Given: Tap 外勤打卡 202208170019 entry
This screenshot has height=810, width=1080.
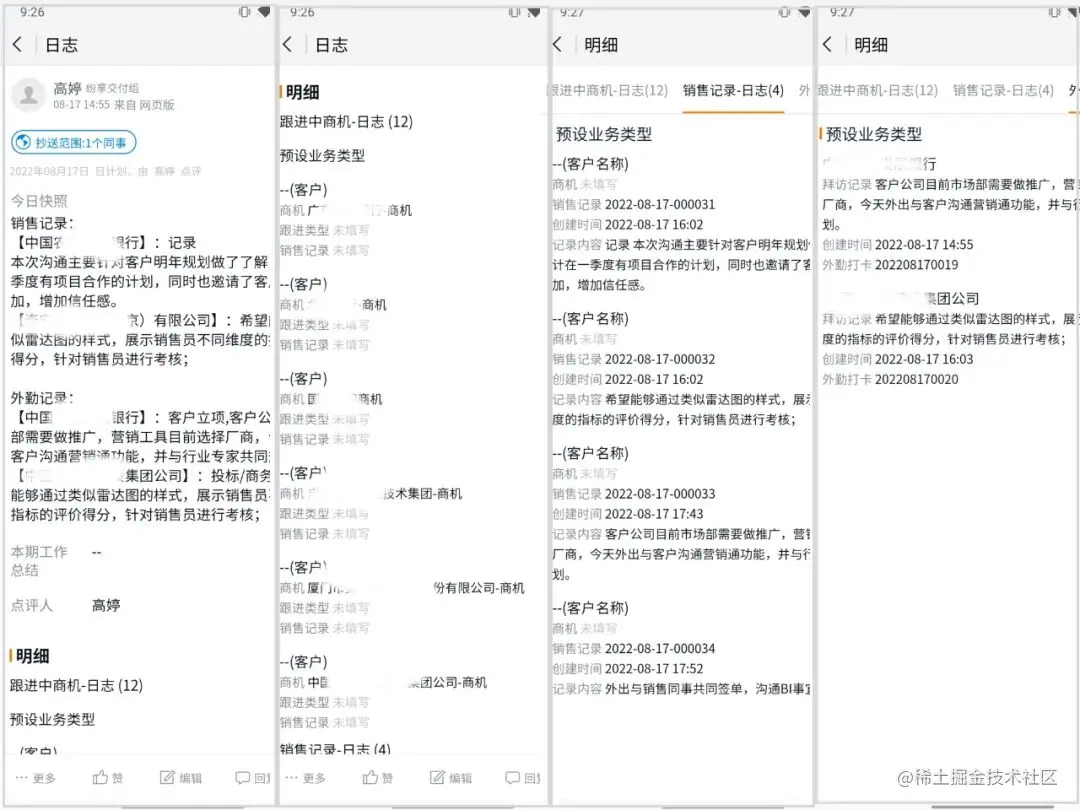Looking at the screenshot, I should [890, 264].
